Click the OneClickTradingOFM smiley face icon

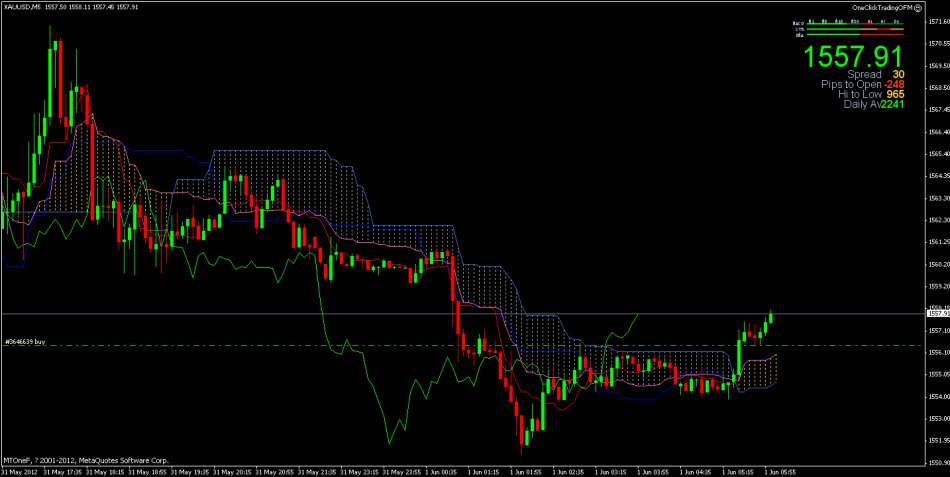click(918, 7)
